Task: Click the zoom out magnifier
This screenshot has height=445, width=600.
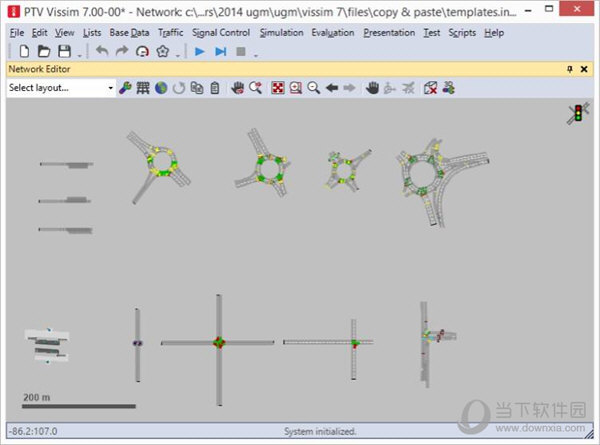Action: (x=313, y=88)
